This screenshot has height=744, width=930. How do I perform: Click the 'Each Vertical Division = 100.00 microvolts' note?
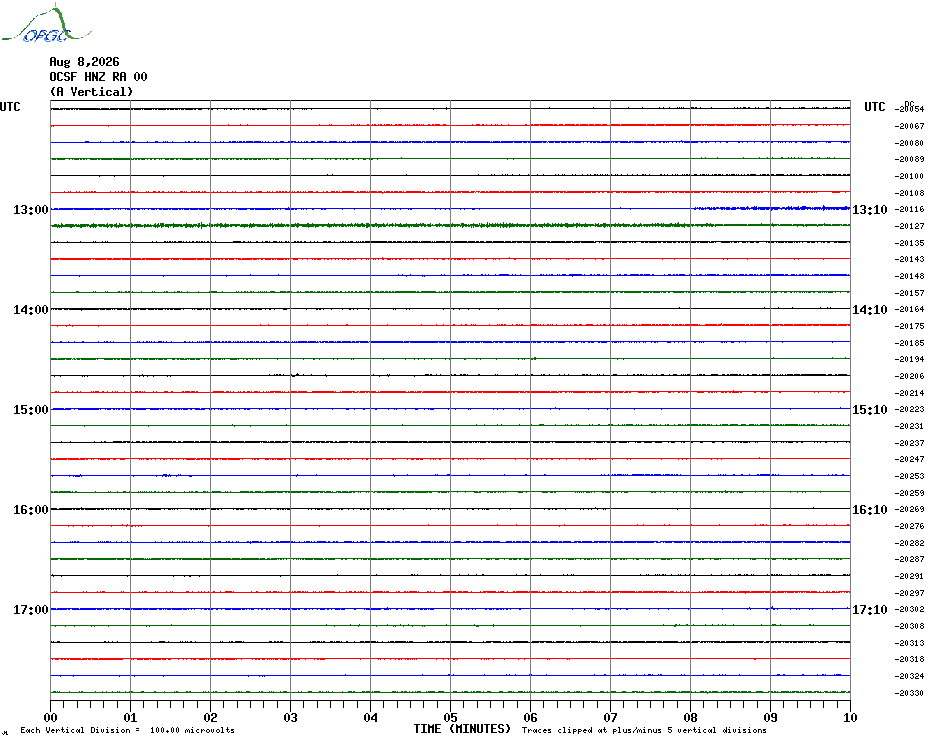click(128, 730)
